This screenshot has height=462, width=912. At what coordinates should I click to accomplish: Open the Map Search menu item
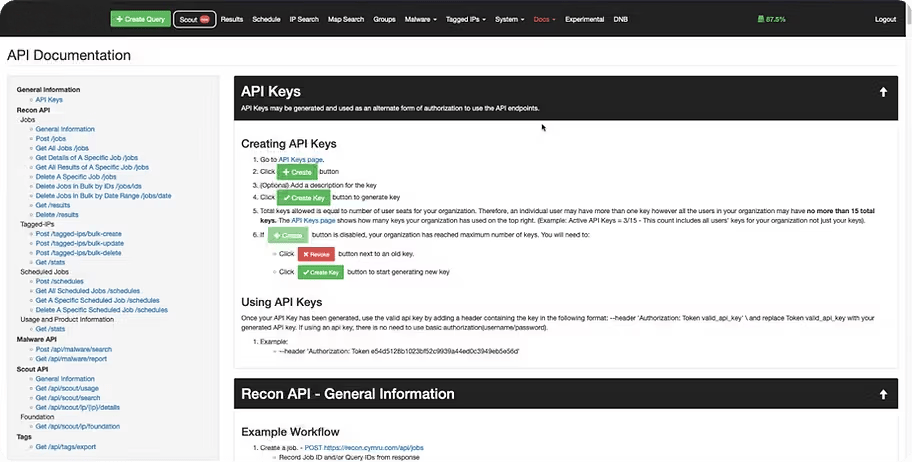click(346, 19)
